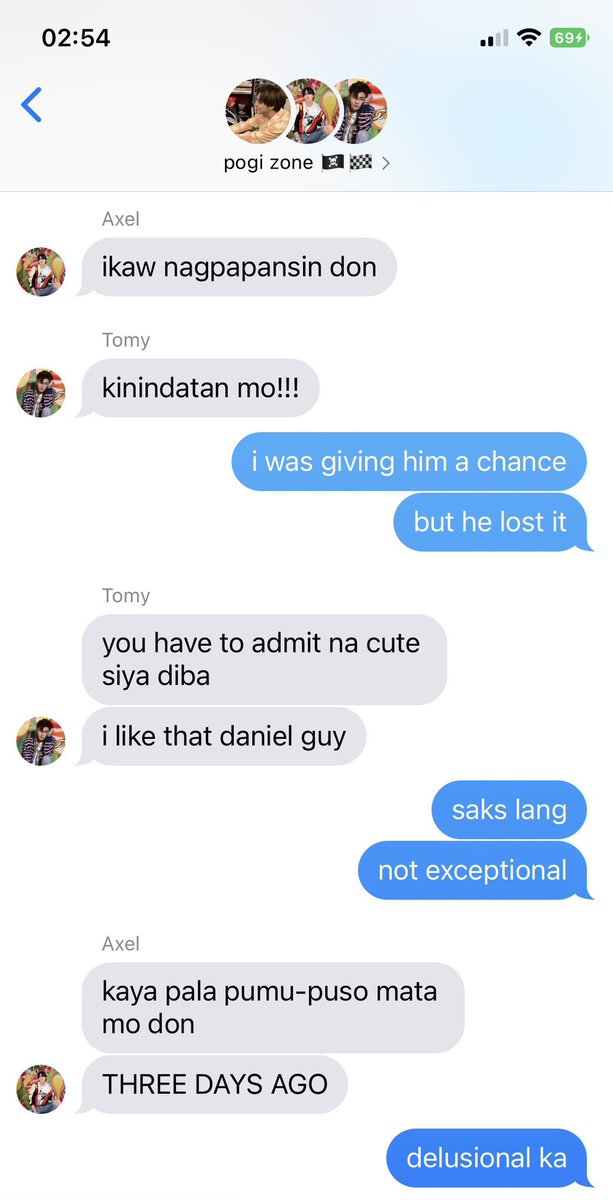
Task: Tap Tomy's avatar beside 'kinindatan mo!!!'
Action: click(x=41, y=393)
